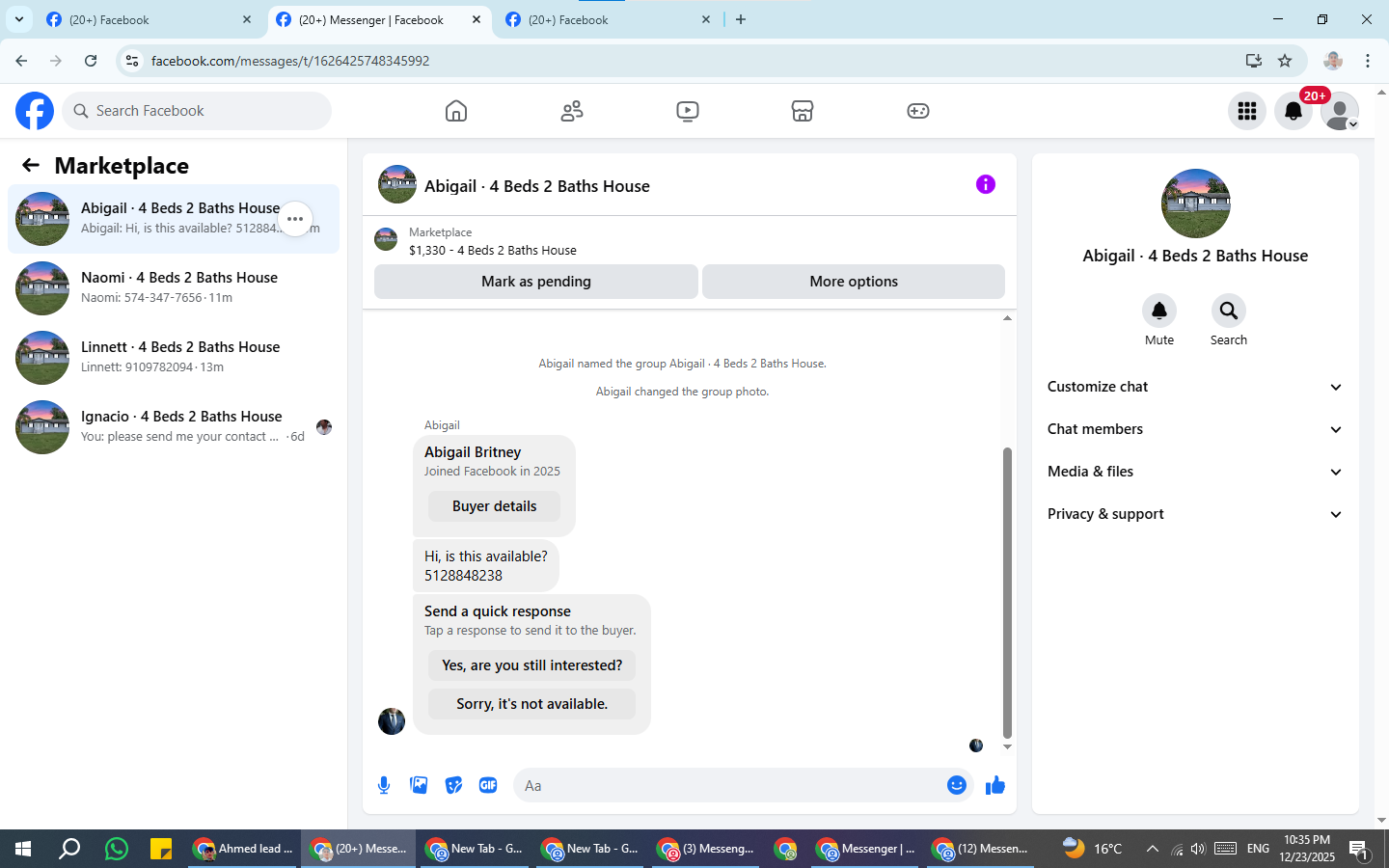Viewport: 1389px width, 868px height.
Task: Record a voice clip with the microphone icon
Action: click(x=384, y=785)
